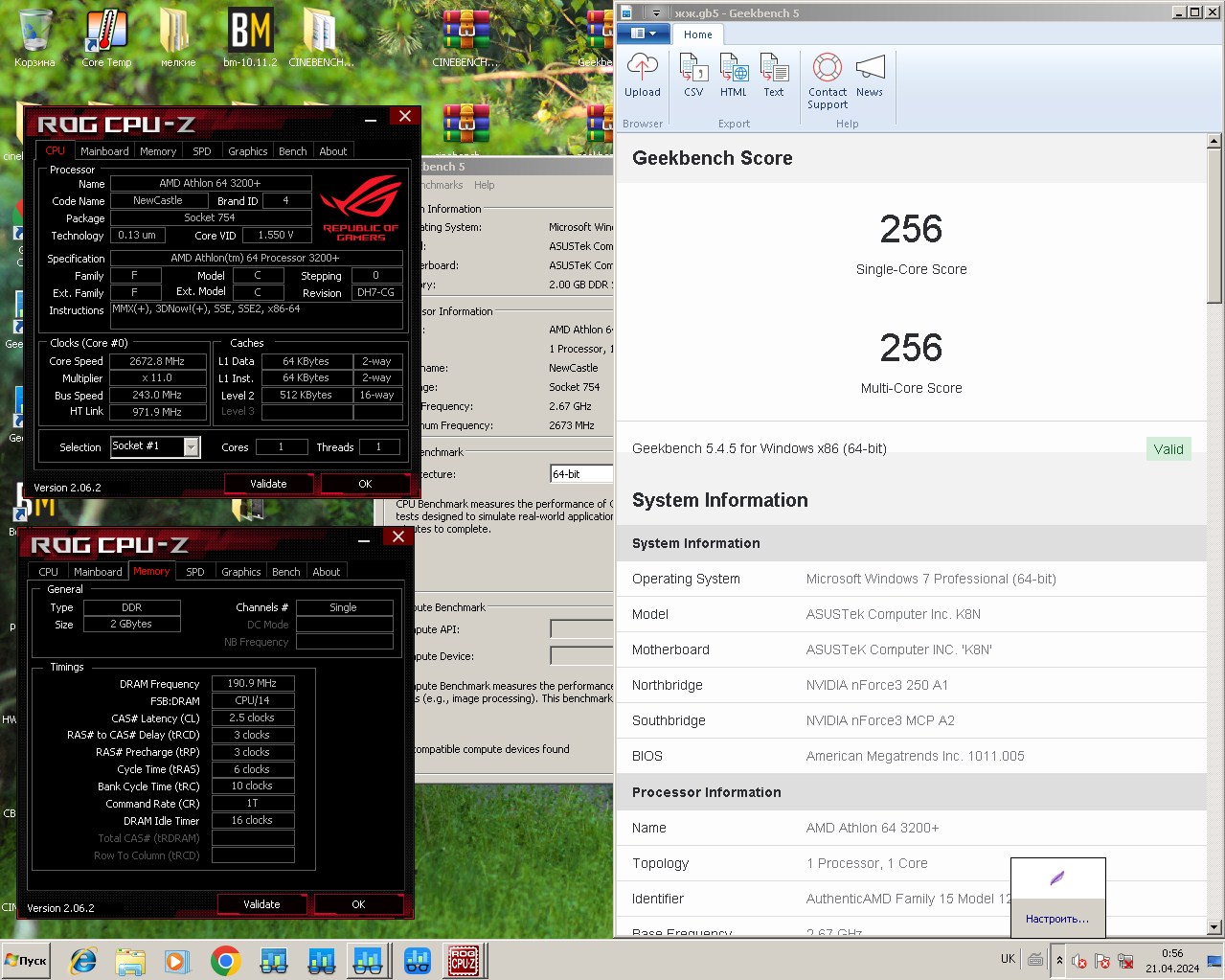Click the 256 Single-Core Score value
This screenshot has width=1225, height=980.
point(911,230)
